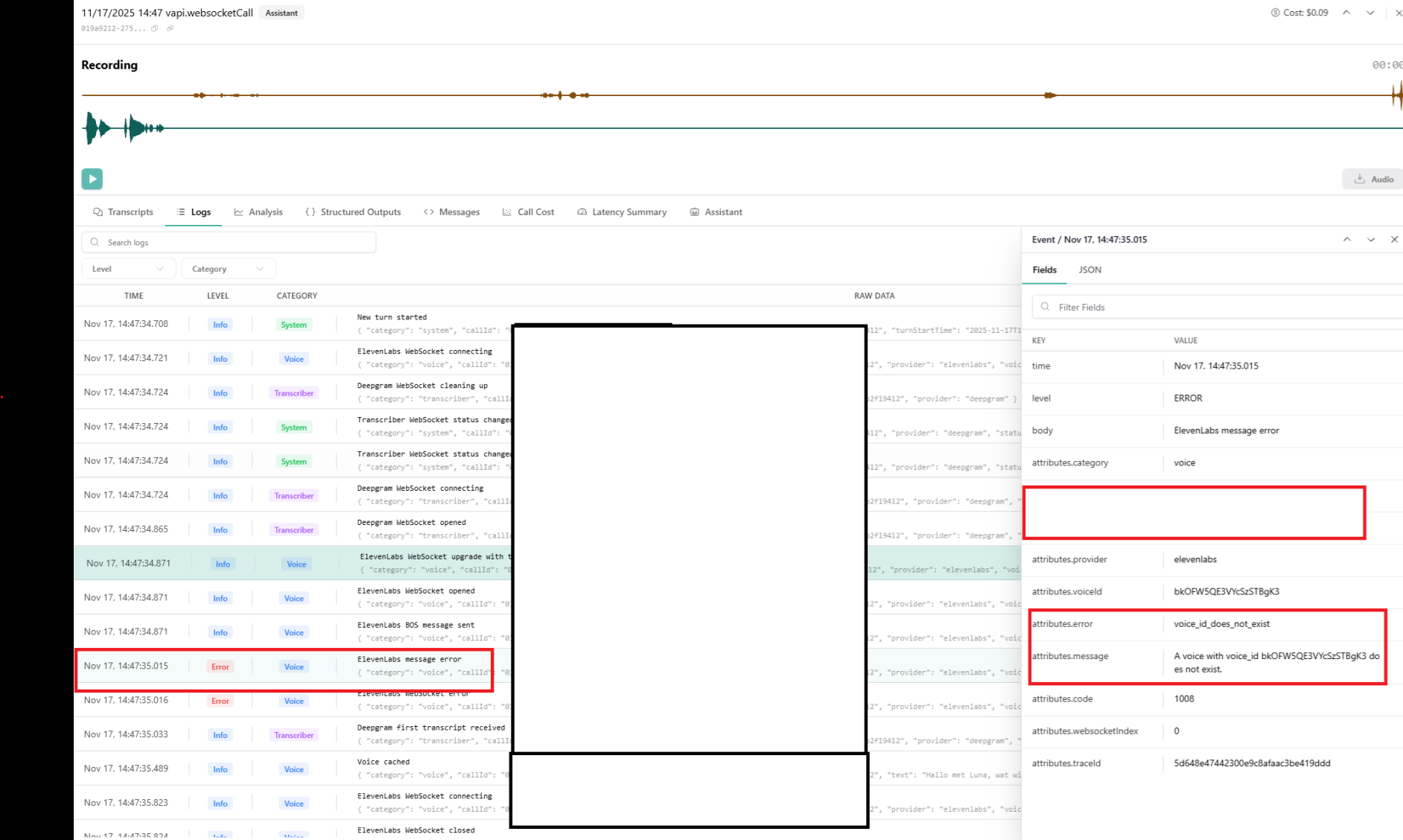Screen dimensions: 1403x840
Task: Seek within the orange upper waveform track
Action: point(742,95)
